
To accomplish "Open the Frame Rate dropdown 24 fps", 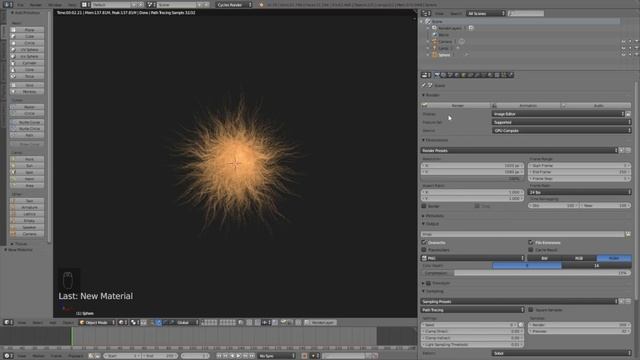I will (x=580, y=192).
